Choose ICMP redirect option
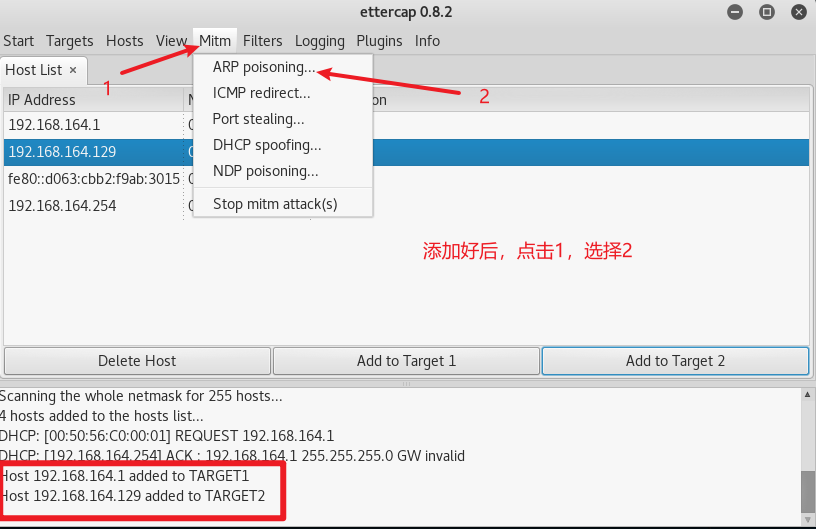Viewport: 816px width, 529px height. click(x=262, y=93)
